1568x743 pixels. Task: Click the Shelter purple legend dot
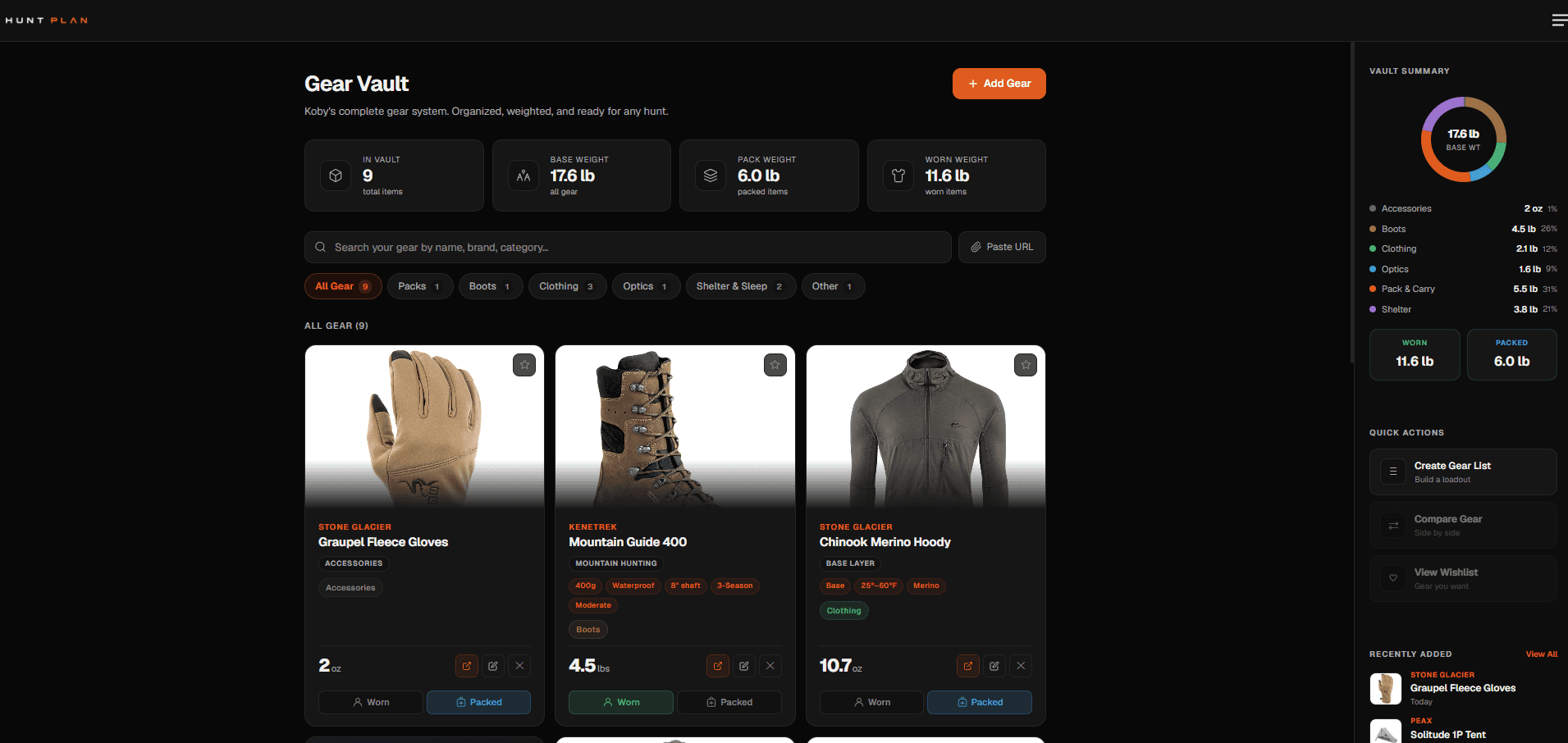point(1373,309)
